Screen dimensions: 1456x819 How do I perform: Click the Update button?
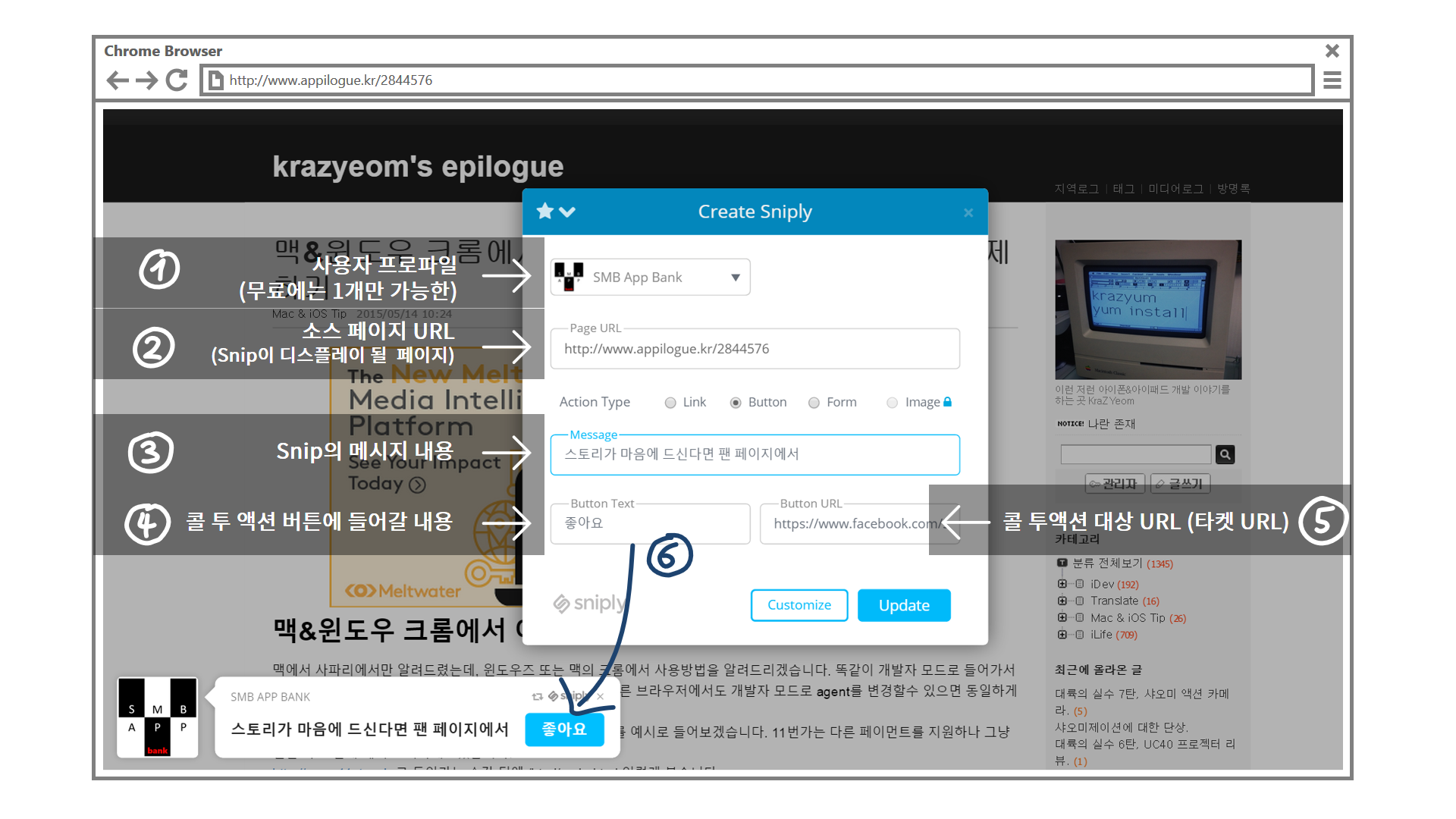click(904, 605)
